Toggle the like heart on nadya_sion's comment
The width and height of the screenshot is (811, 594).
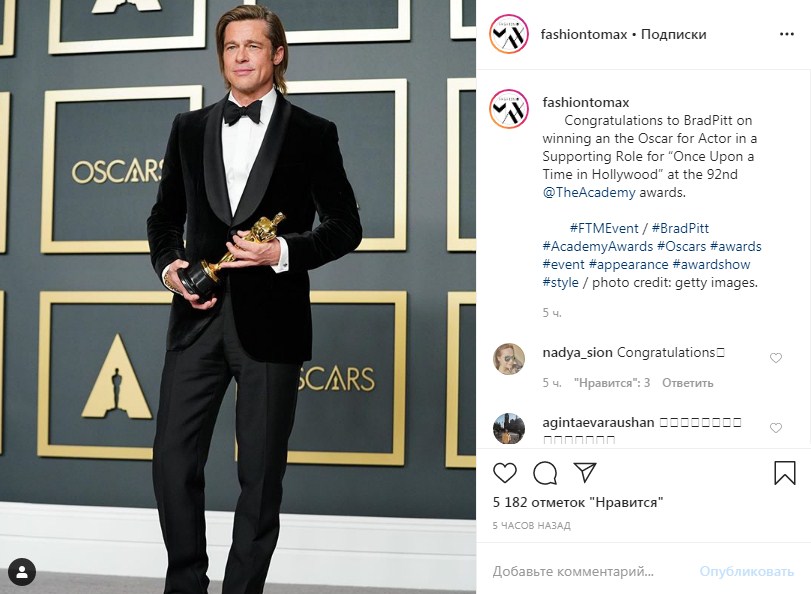click(x=777, y=356)
